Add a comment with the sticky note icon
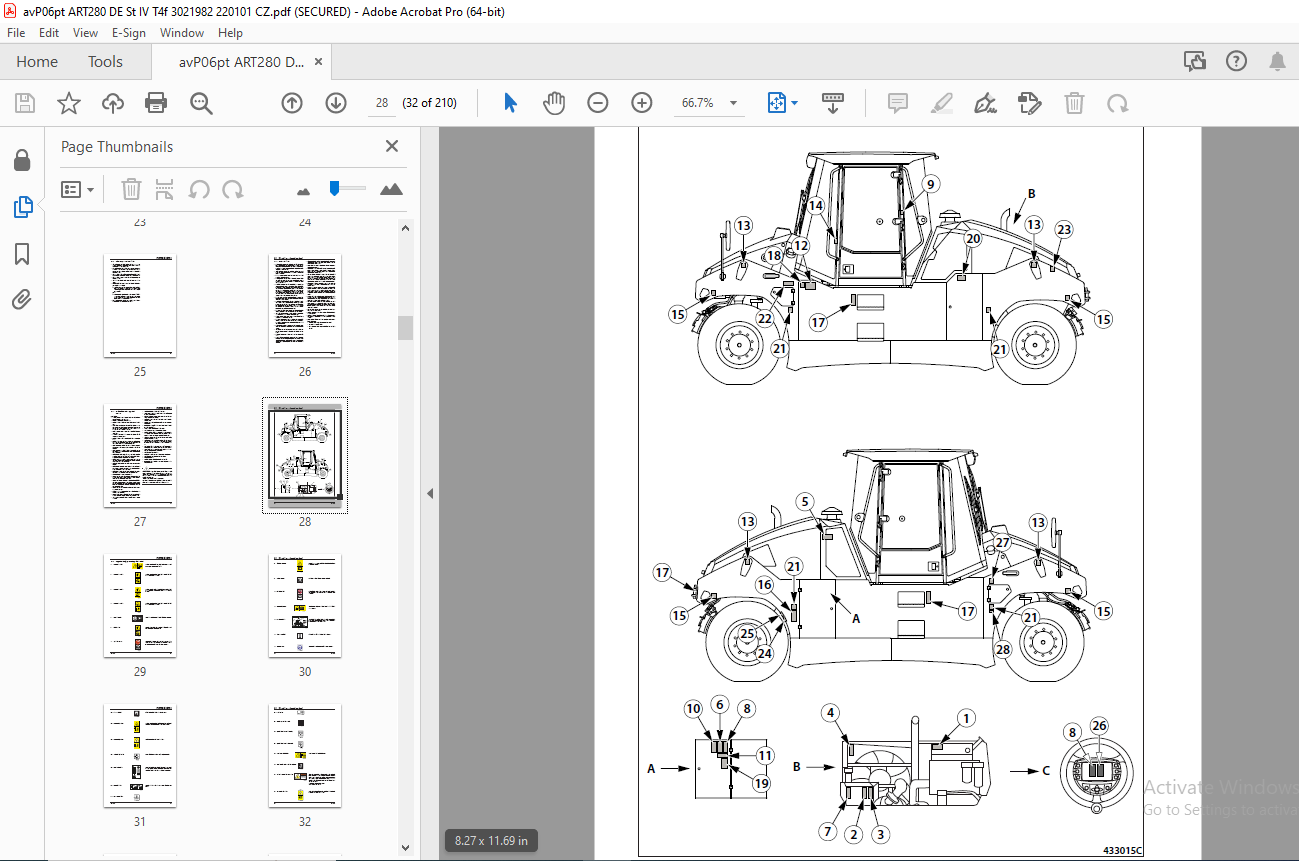Image resolution: width=1299 pixels, height=861 pixels. 898,103
